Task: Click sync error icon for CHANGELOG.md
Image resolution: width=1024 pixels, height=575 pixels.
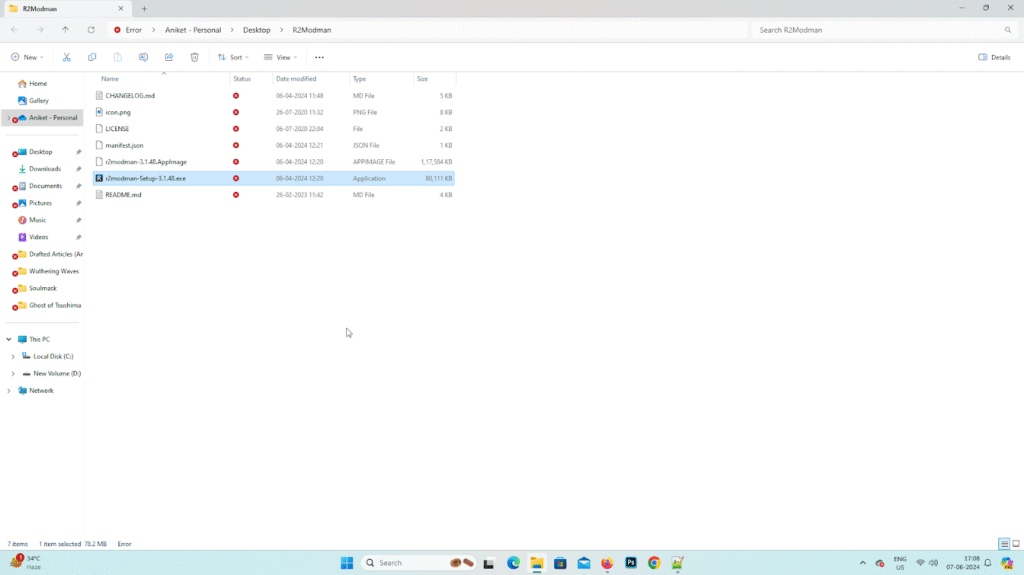Action: (x=236, y=96)
